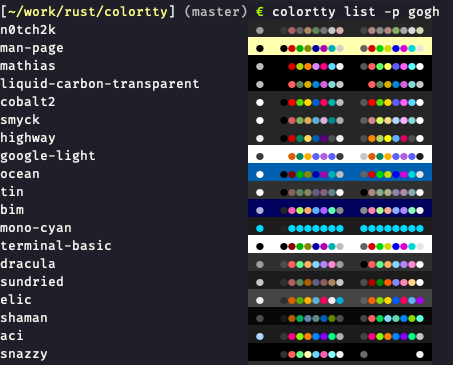Click the foreground dot in highway row

(x=260, y=138)
